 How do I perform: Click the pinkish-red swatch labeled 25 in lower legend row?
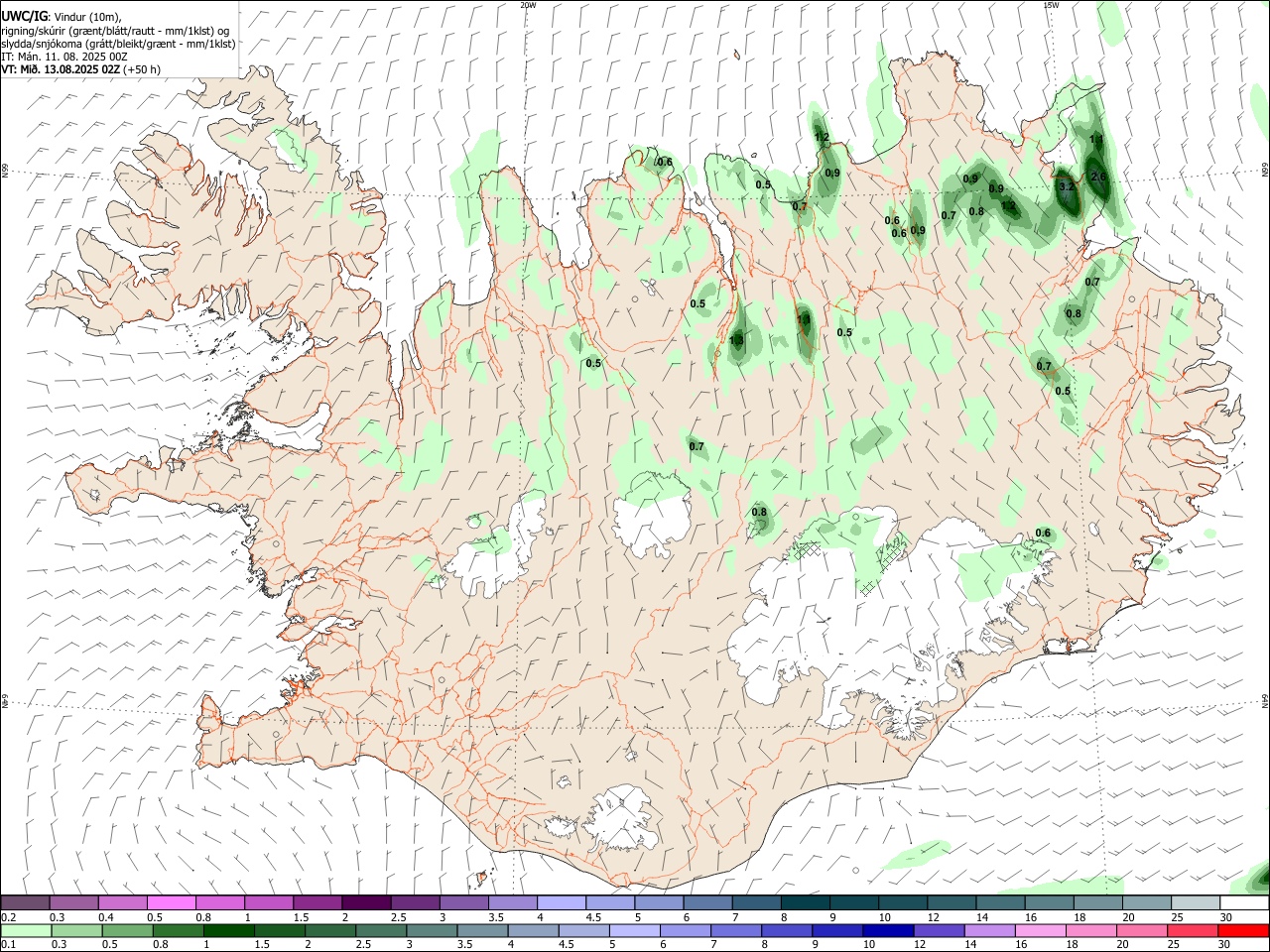1192,931
